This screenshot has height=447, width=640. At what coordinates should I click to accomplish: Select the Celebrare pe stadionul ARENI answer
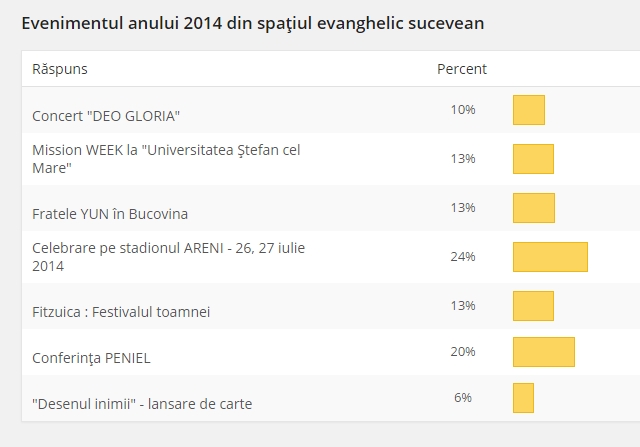[x=168, y=256]
